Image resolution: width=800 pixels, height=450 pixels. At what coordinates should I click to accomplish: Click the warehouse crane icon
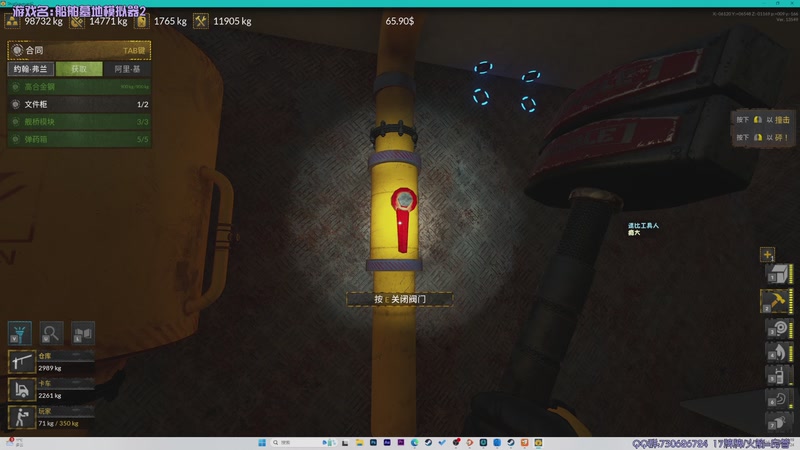tap(21, 362)
